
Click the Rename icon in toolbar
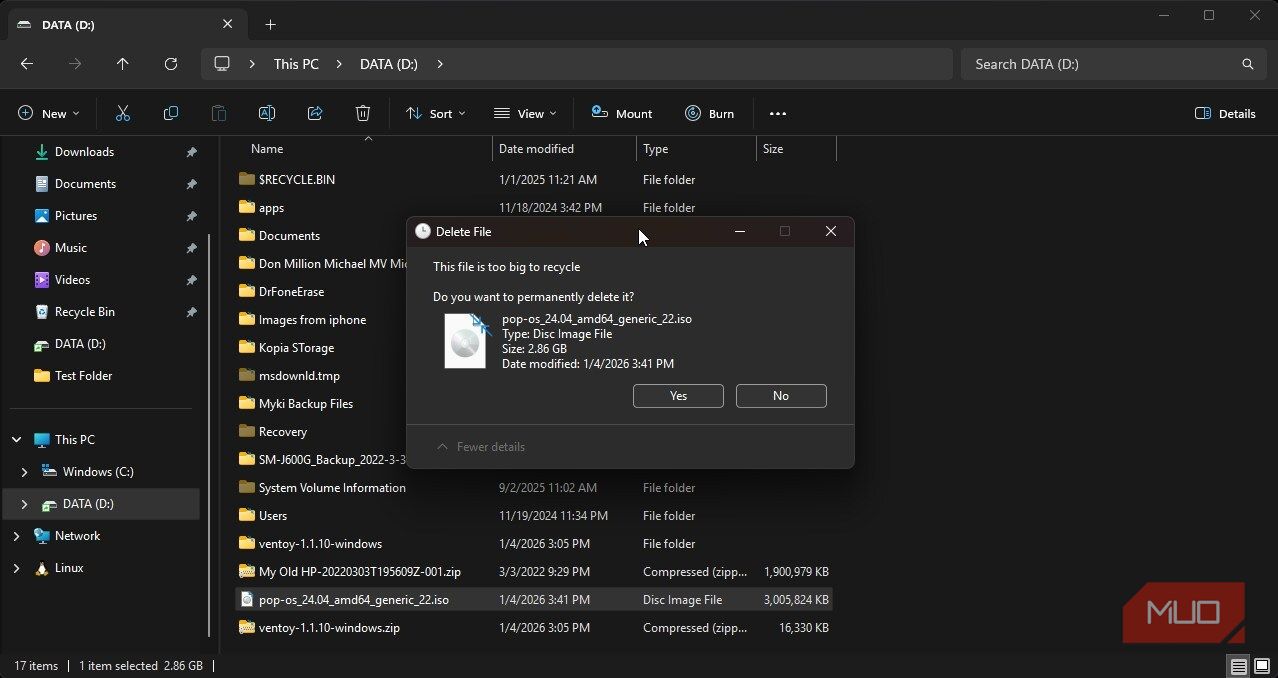click(x=267, y=114)
